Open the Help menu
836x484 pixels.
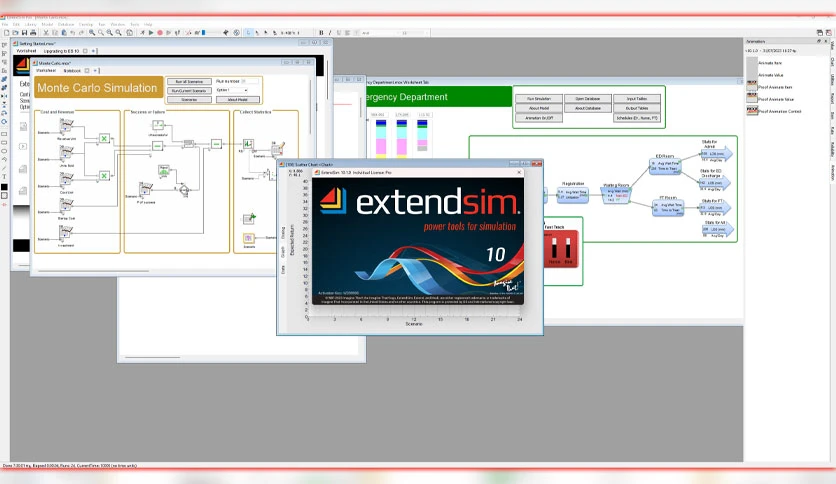148,25
